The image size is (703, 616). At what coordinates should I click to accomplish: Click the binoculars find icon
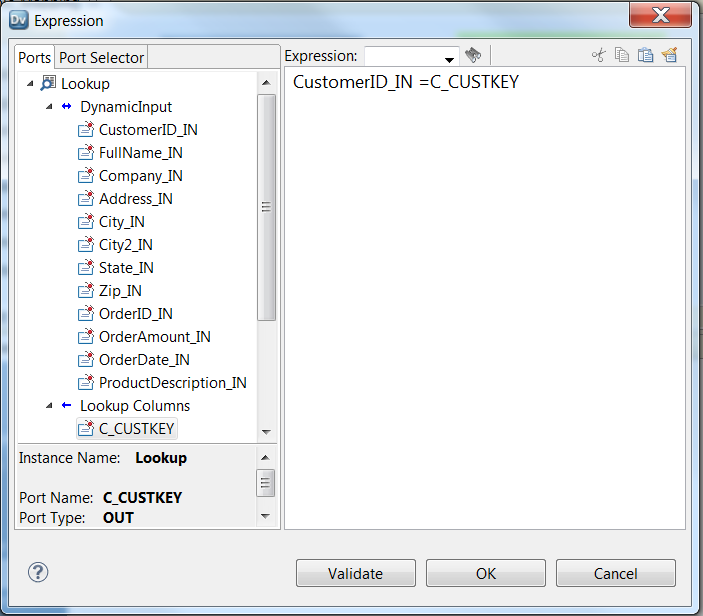point(473,56)
